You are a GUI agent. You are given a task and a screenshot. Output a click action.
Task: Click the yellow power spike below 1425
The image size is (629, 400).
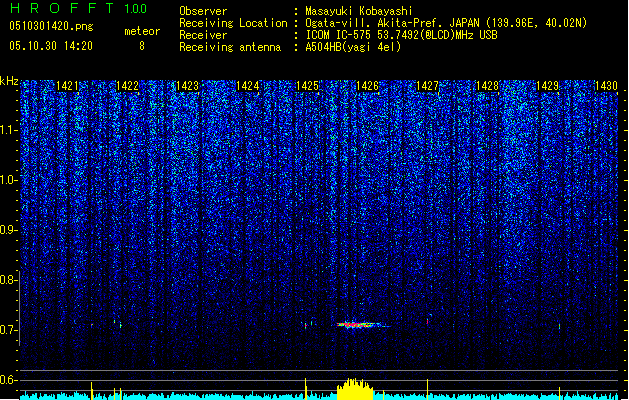(x=306, y=389)
